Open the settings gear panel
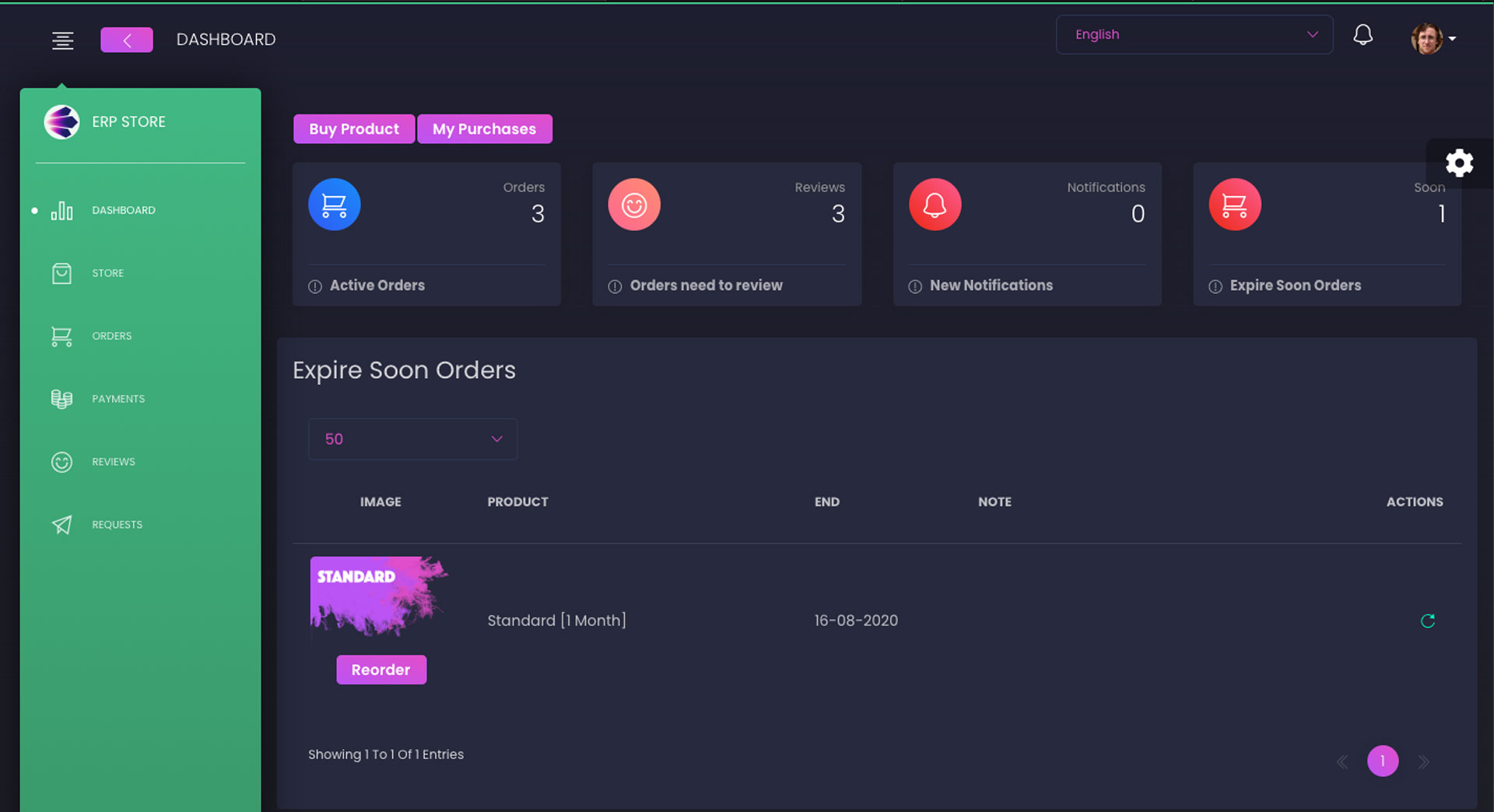 tap(1459, 163)
